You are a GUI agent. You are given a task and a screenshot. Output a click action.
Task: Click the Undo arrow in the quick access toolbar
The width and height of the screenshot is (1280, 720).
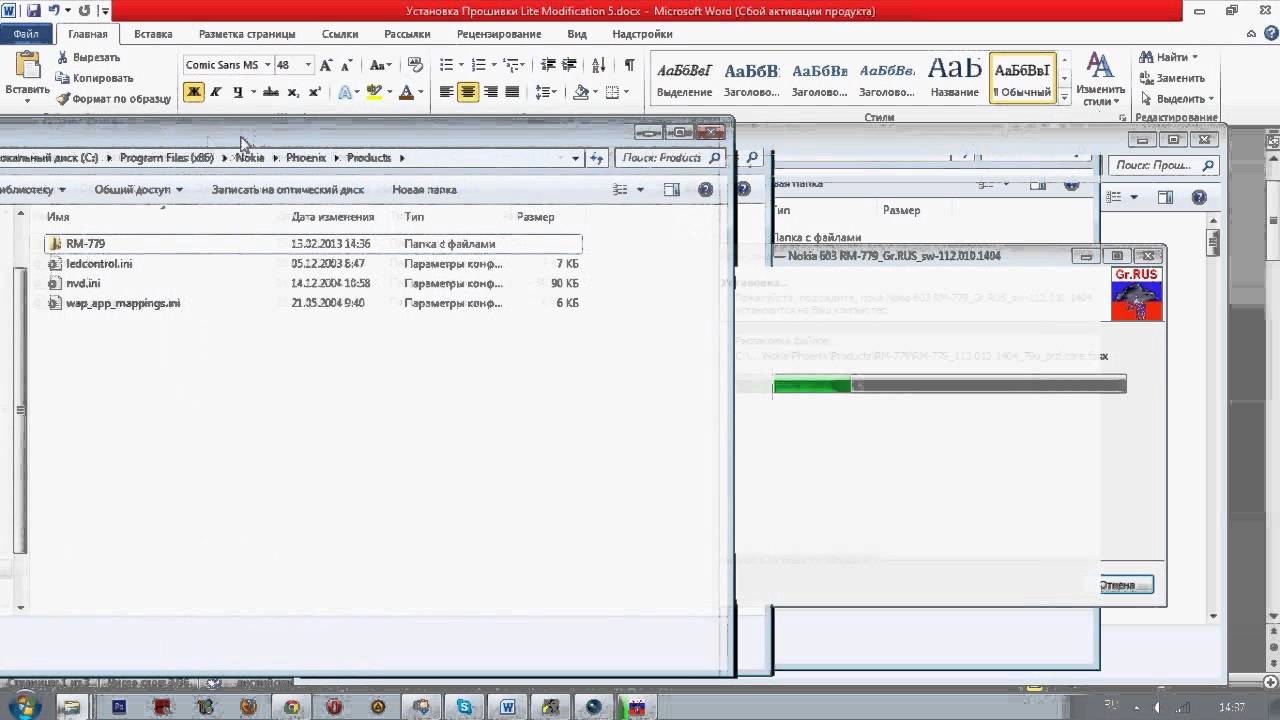[x=53, y=11]
